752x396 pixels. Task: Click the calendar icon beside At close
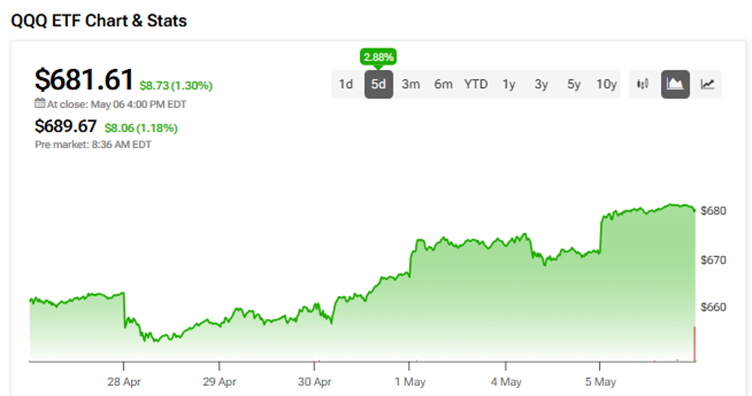click(x=40, y=103)
